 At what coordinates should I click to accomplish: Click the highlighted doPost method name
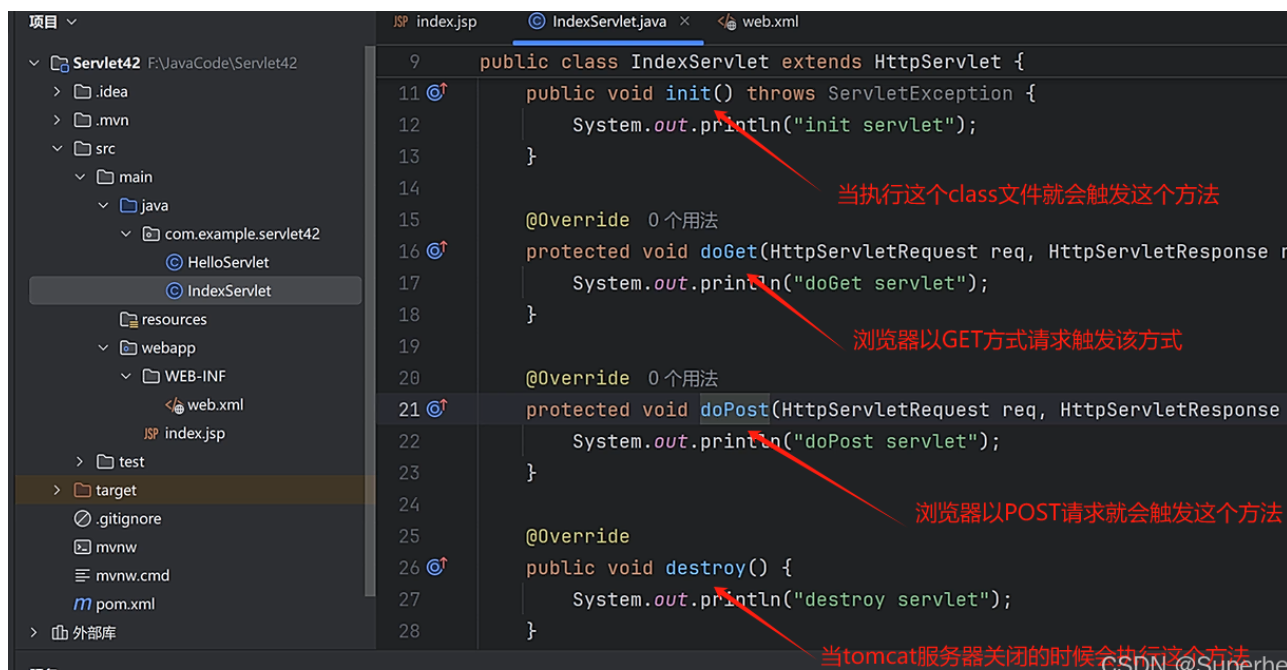point(735,410)
